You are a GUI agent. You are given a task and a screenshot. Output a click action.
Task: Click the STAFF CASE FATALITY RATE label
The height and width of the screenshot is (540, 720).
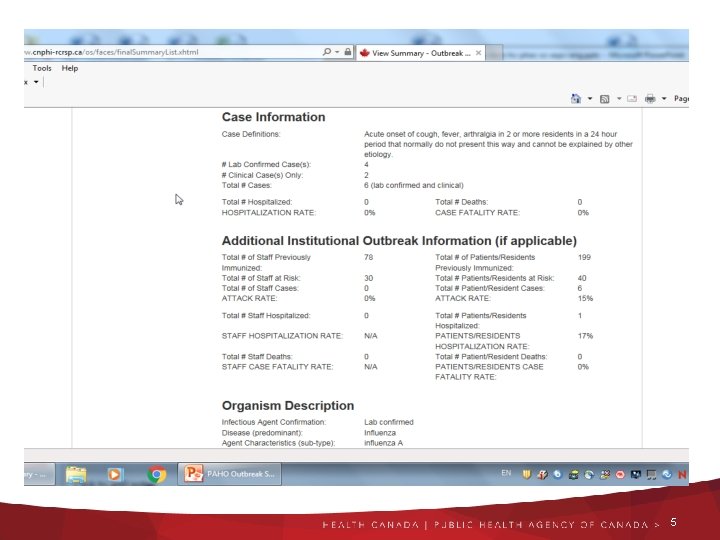[x=277, y=367]
